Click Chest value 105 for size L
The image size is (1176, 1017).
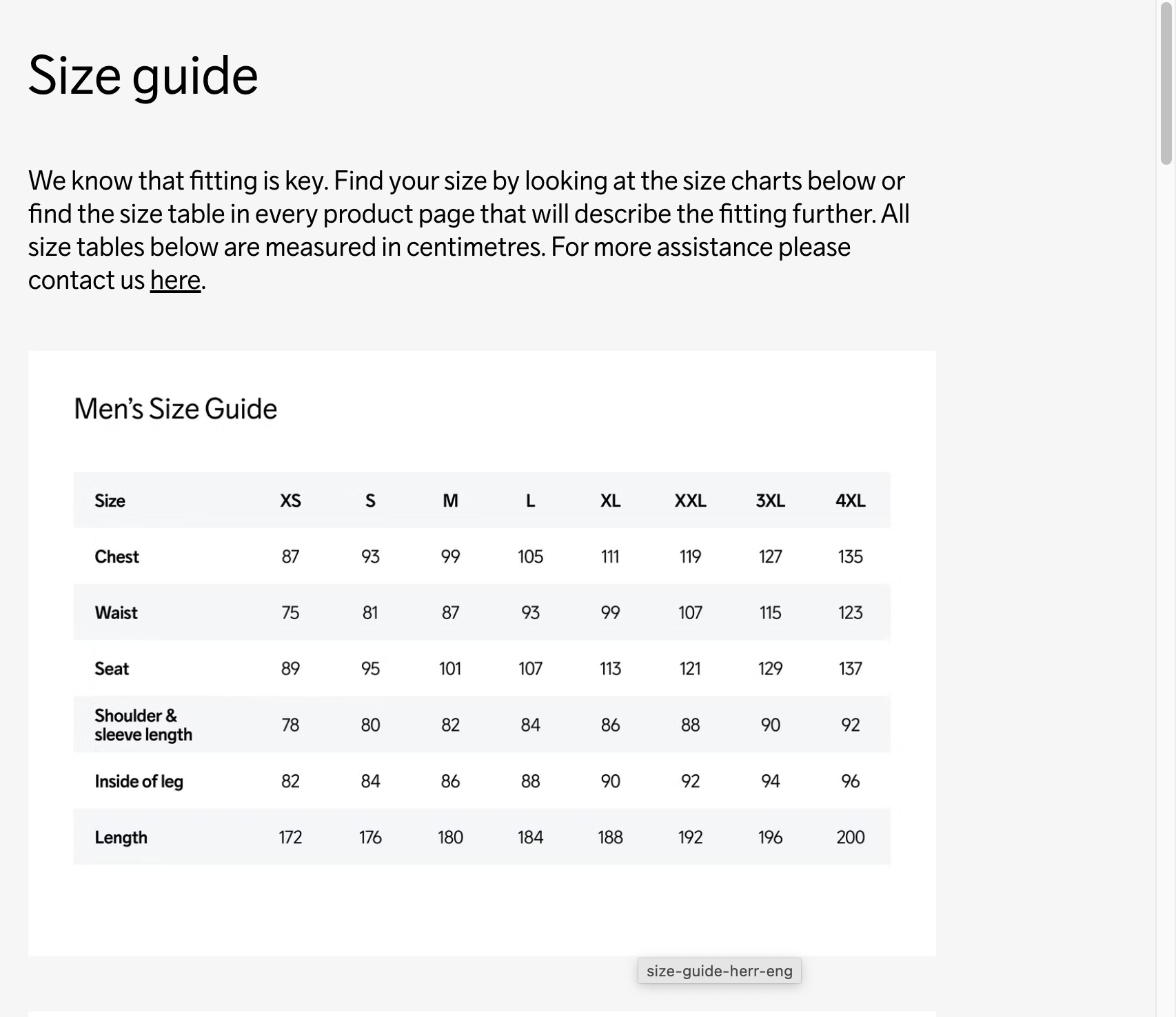pos(530,556)
